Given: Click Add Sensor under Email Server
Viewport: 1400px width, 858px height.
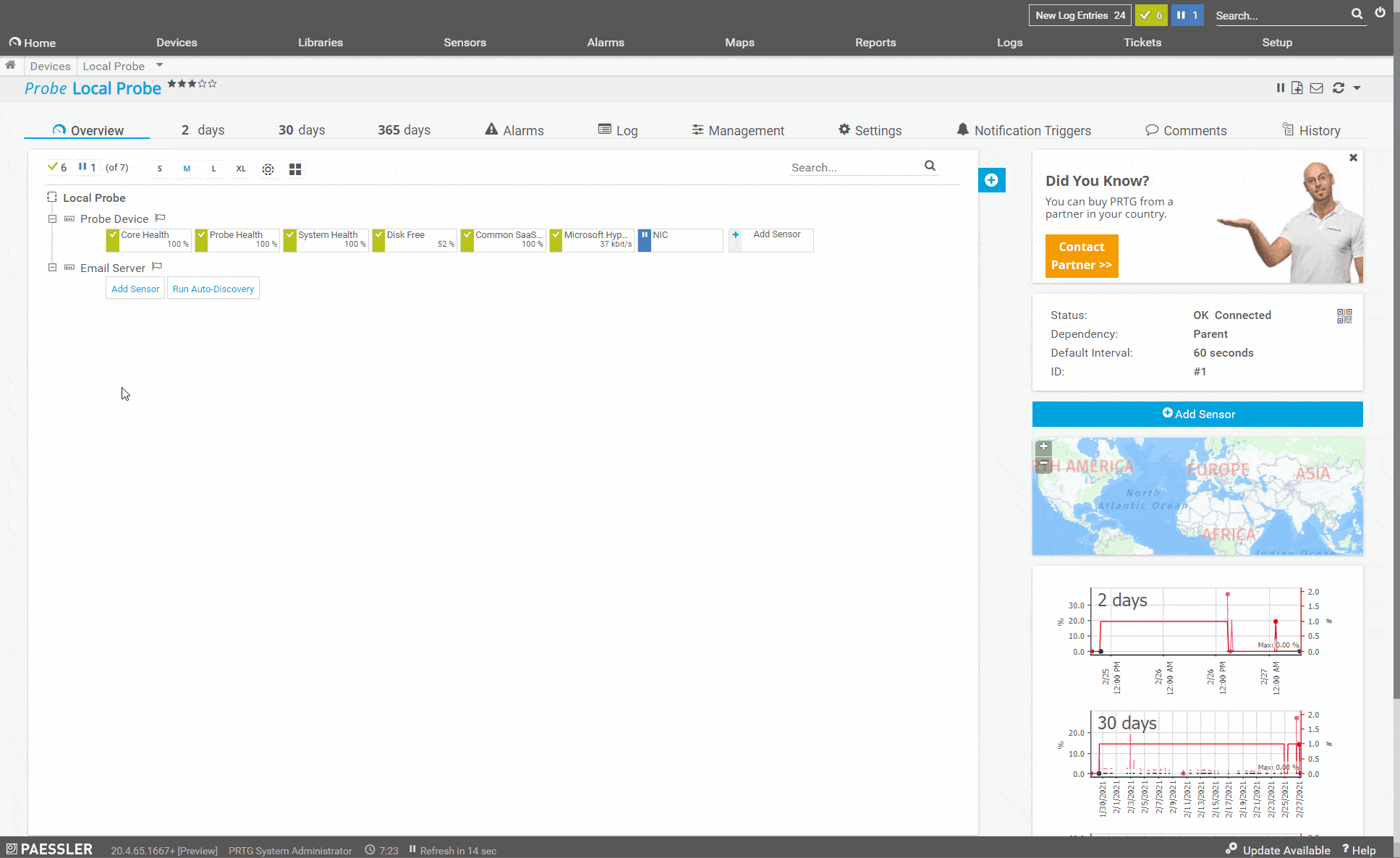Looking at the screenshot, I should (x=135, y=289).
